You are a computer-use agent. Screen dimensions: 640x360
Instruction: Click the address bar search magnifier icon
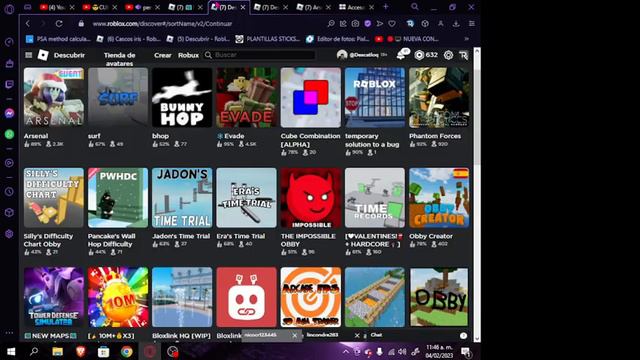point(331,24)
